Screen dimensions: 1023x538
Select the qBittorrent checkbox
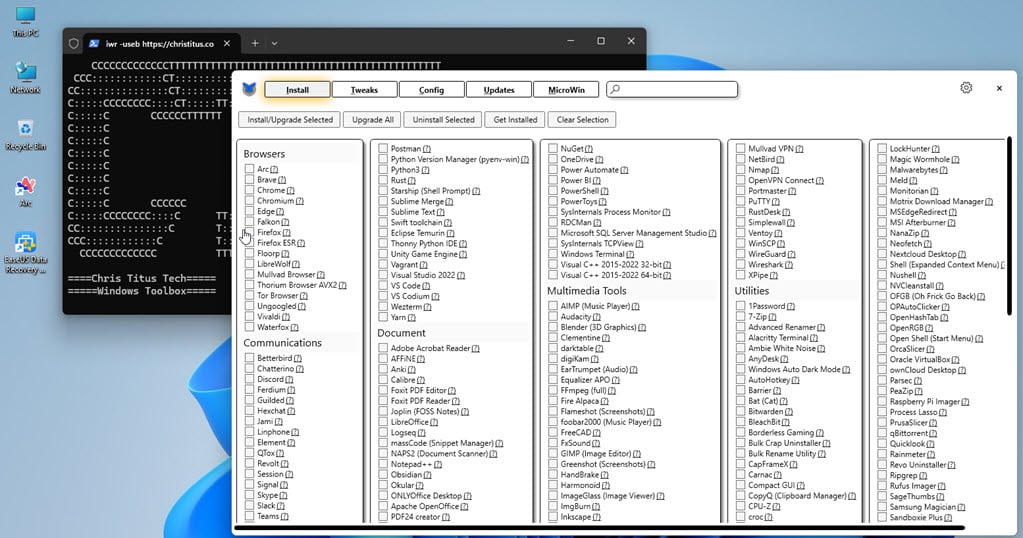pos(882,432)
